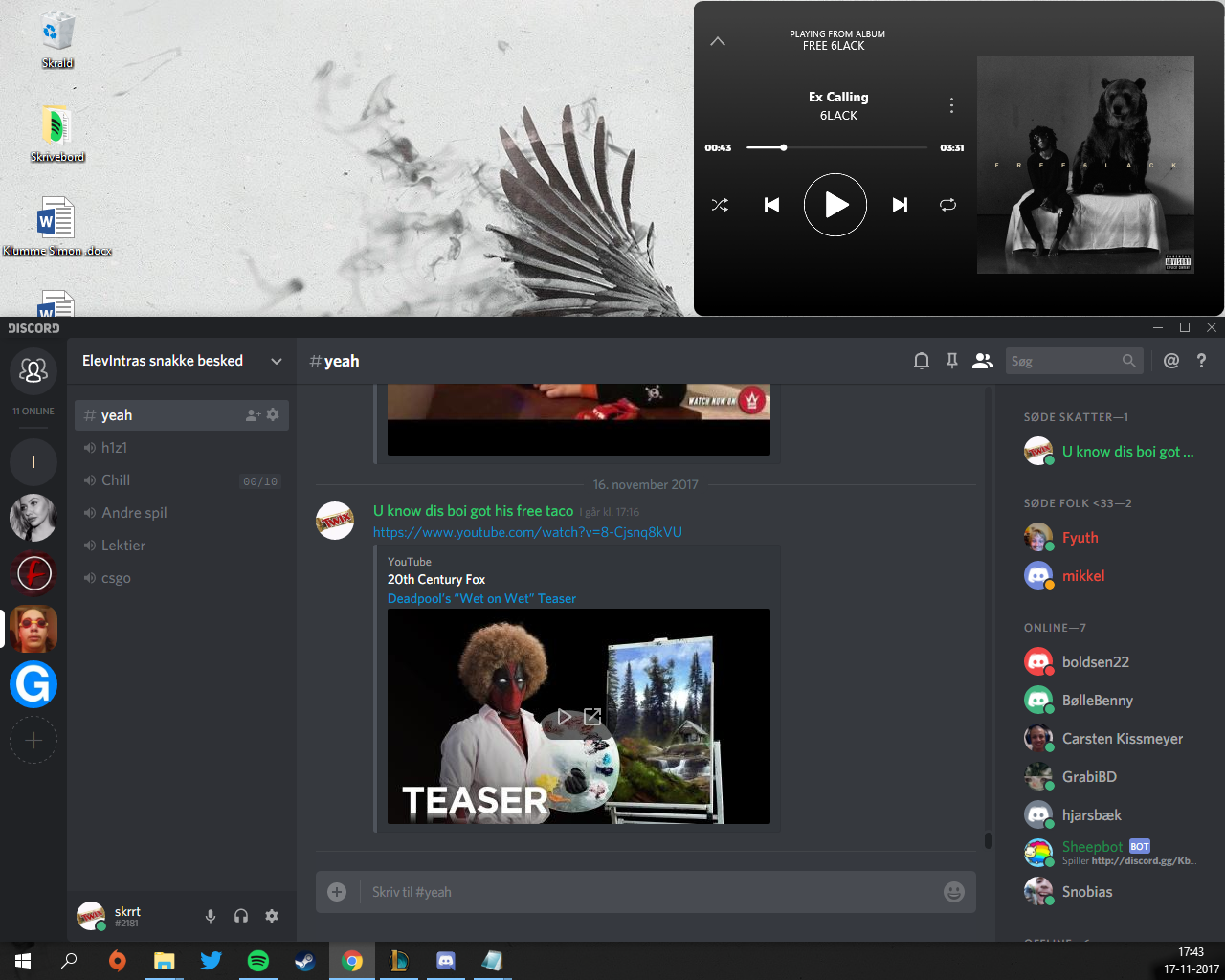Image resolution: width=1225 pixels, height=980 pixels.
Task: Skip to next track in Spotify
Action: pos(900,205)
